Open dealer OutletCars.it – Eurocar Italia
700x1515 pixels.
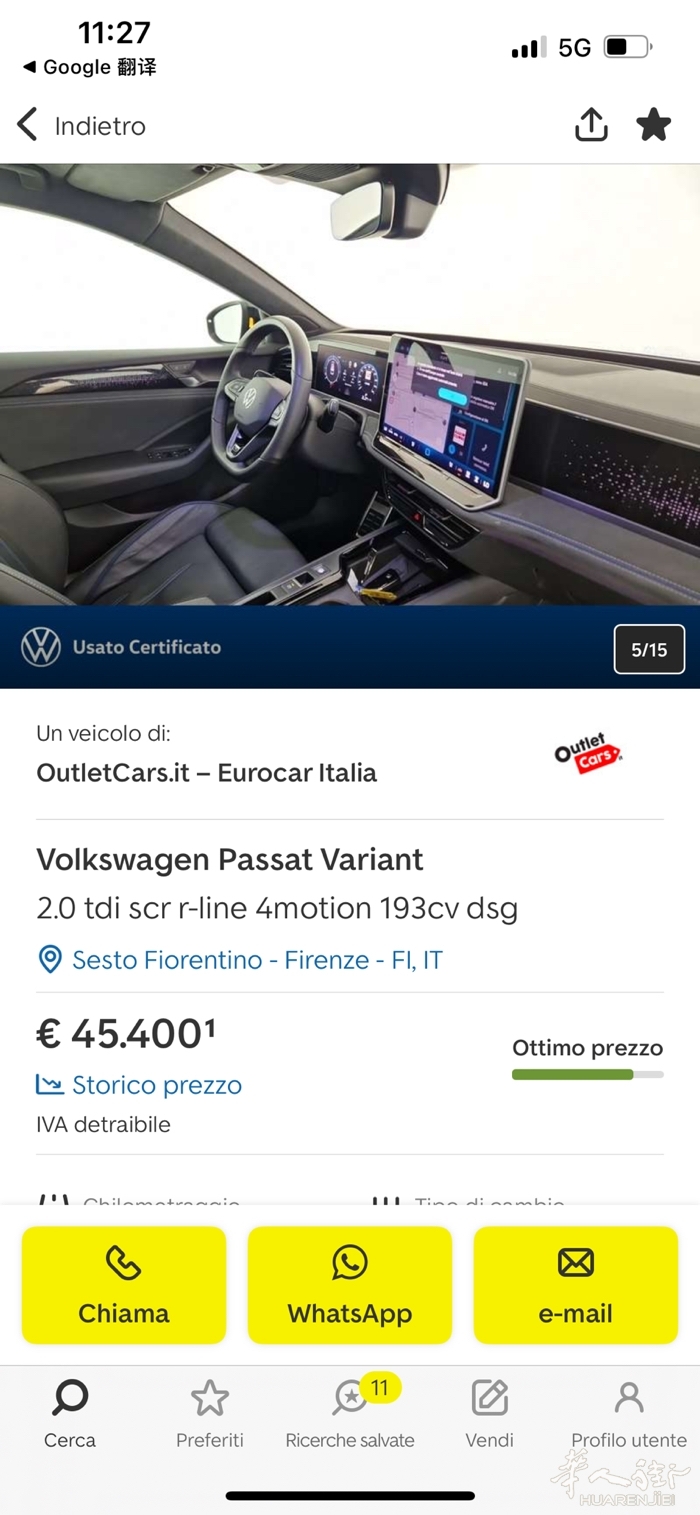pyautogui.click(x=206, y=772)
